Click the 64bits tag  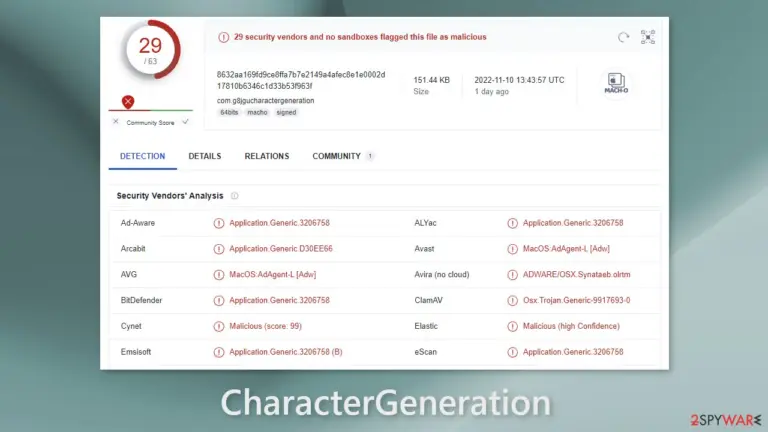pyautogui.click(x=229, y=112)
